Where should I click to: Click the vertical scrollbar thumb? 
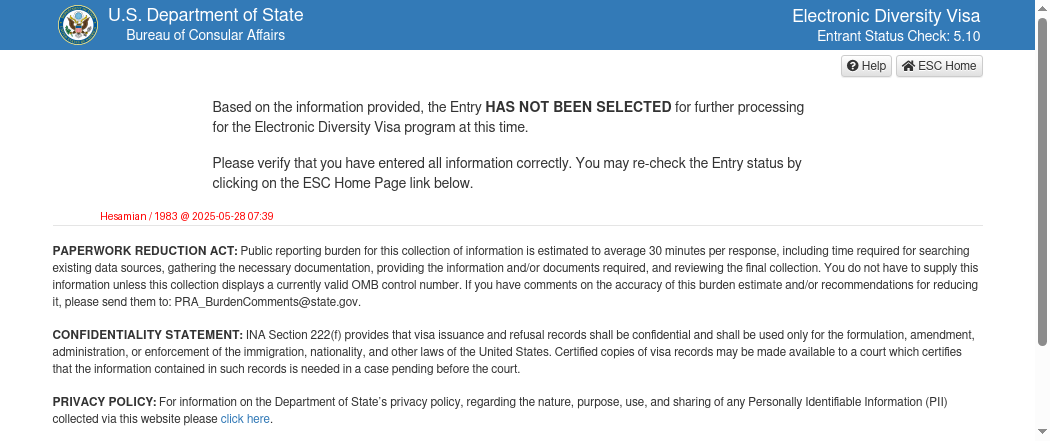tap(1042, 180)
